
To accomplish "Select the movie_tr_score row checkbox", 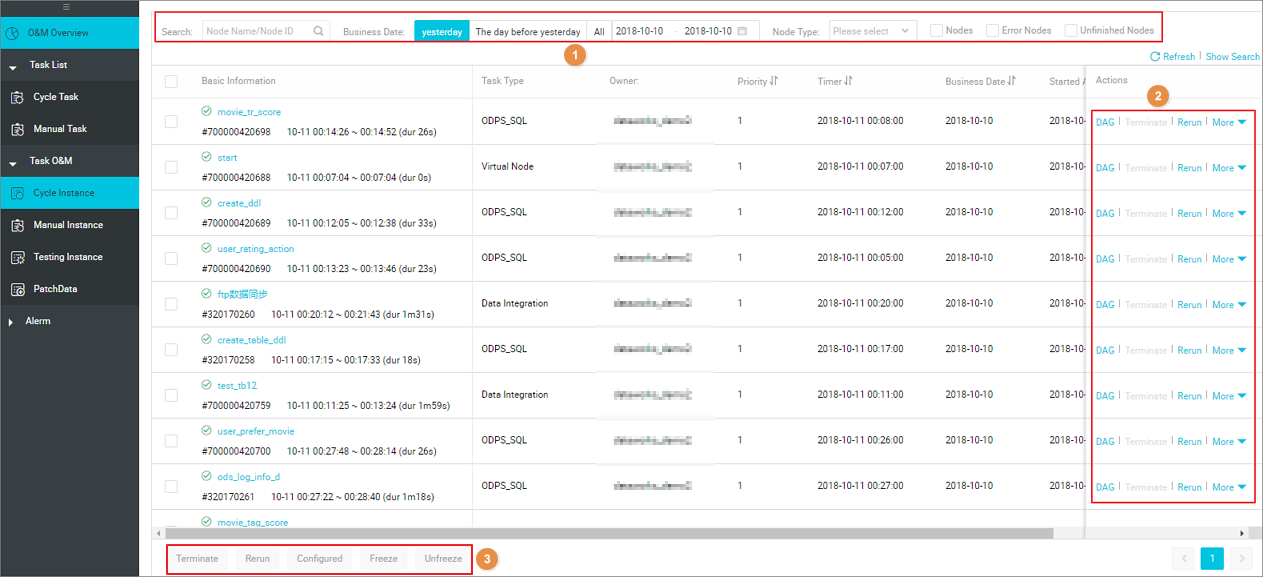I will tap(171, 122).
